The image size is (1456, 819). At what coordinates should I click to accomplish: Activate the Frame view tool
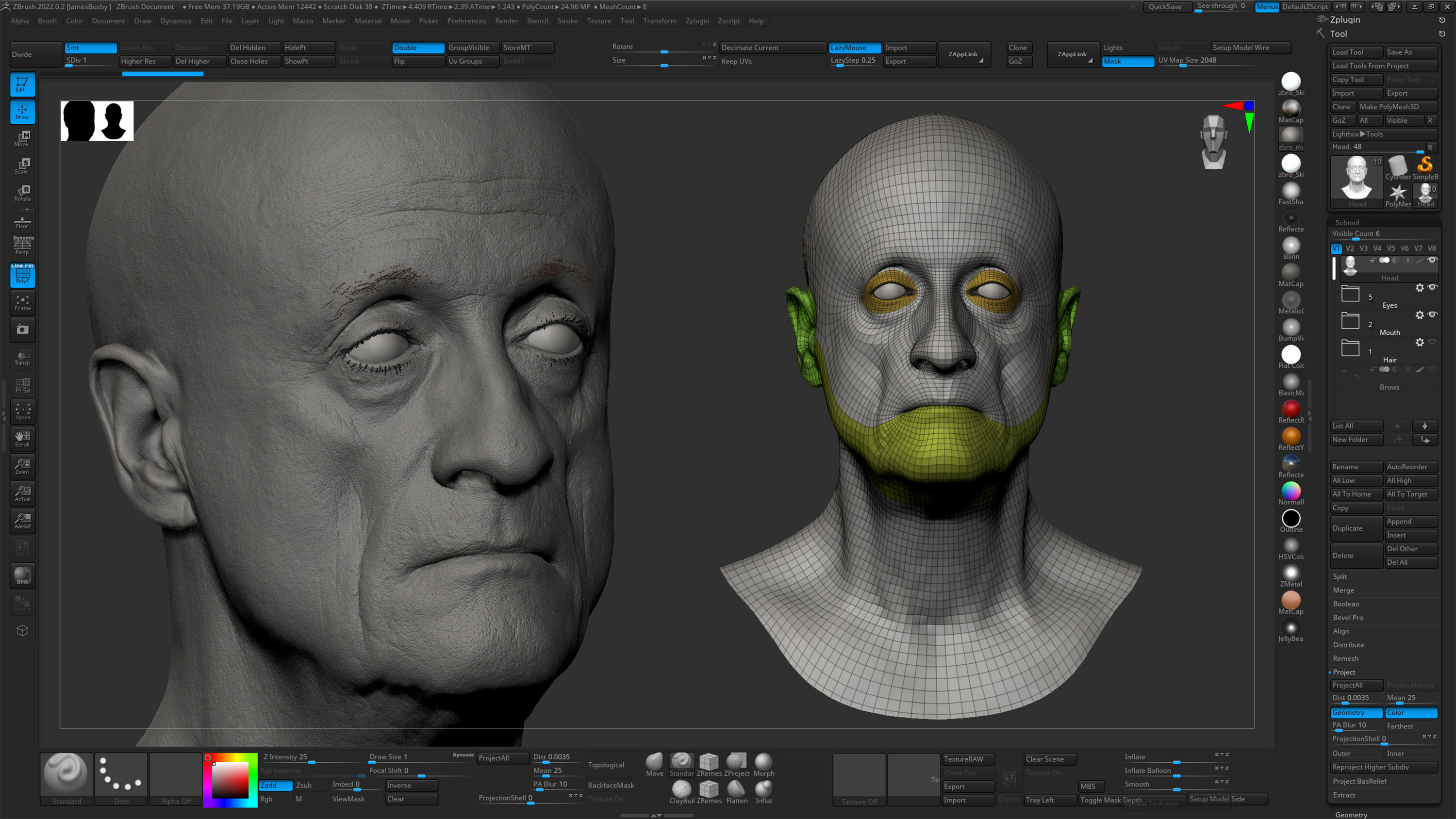click(23, 303)
